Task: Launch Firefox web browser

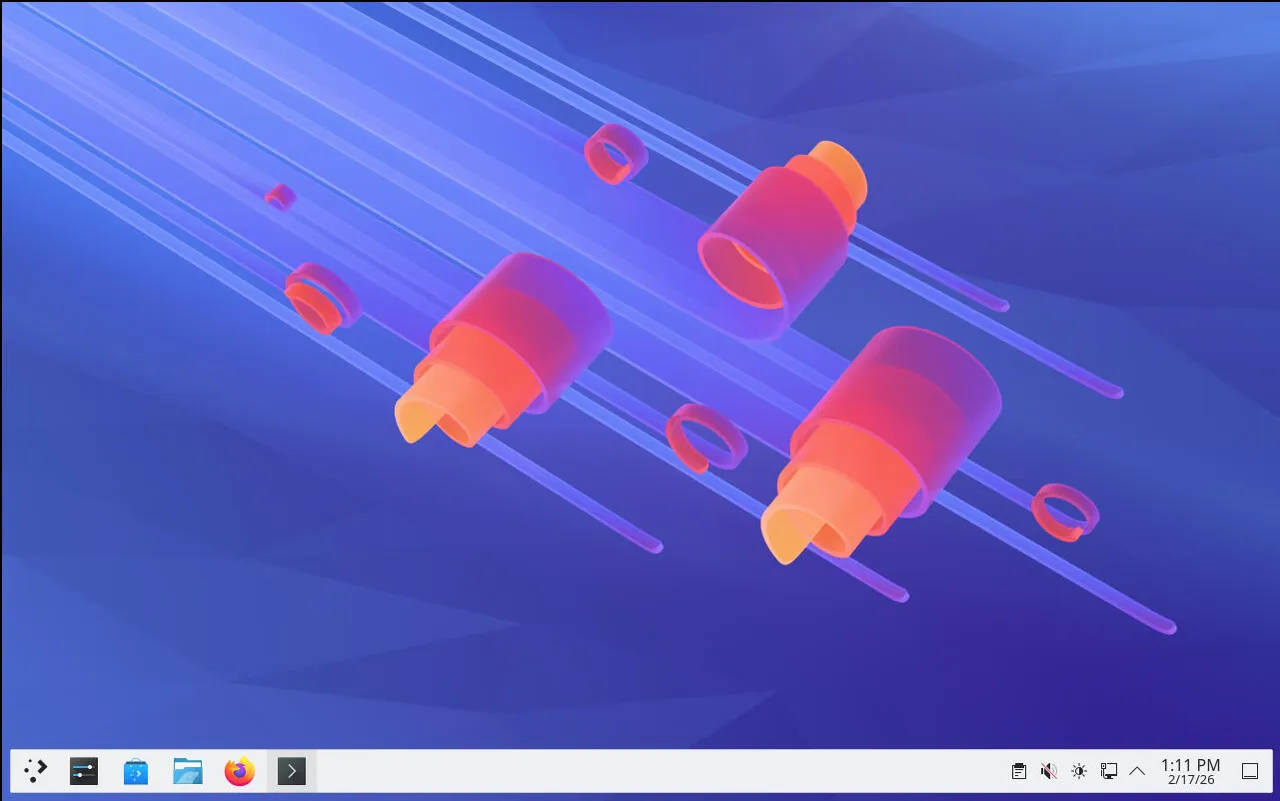Action: coord(239,771)
